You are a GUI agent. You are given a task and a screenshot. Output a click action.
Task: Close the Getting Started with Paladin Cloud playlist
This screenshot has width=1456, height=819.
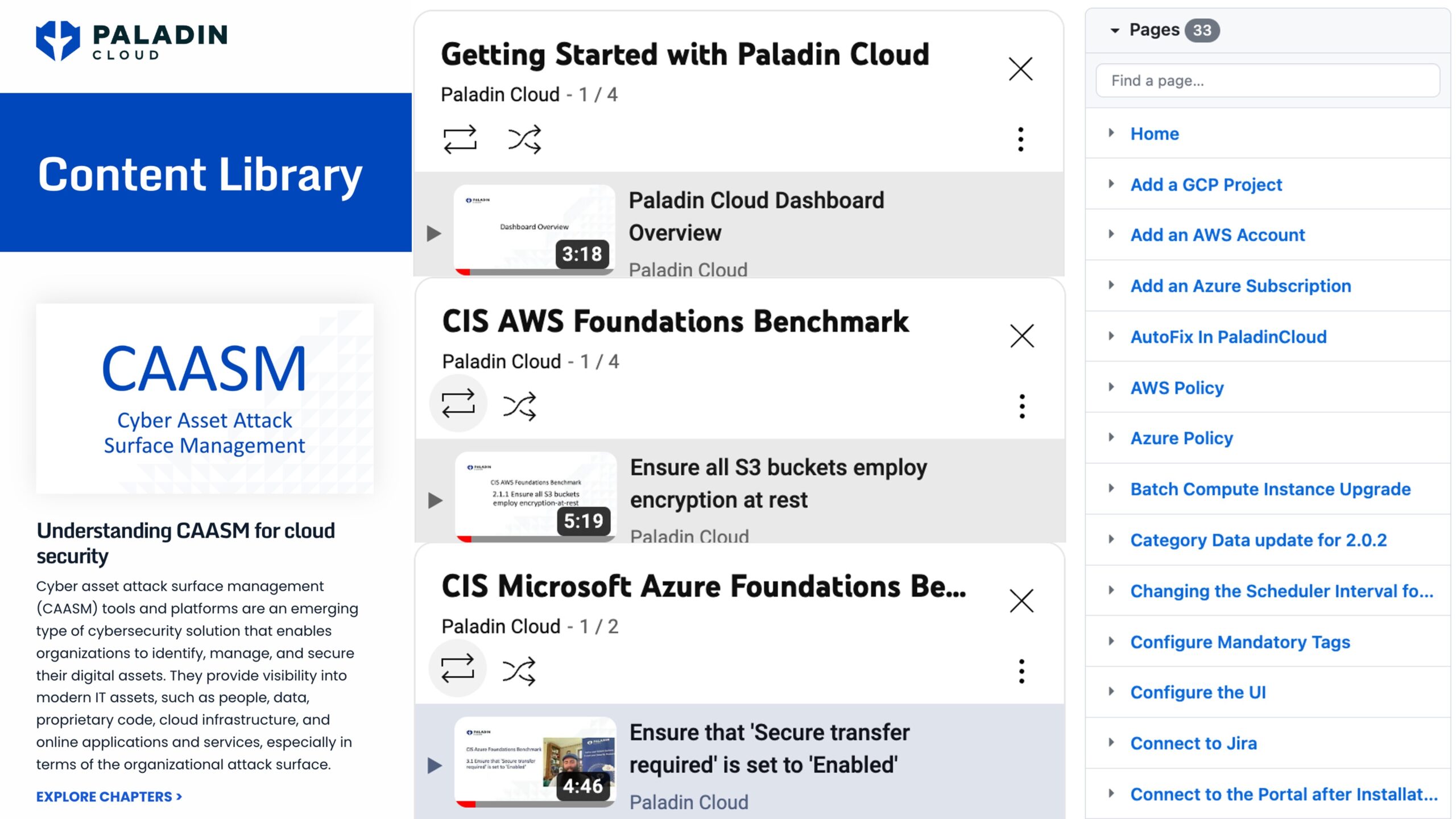click(1020, 69)
